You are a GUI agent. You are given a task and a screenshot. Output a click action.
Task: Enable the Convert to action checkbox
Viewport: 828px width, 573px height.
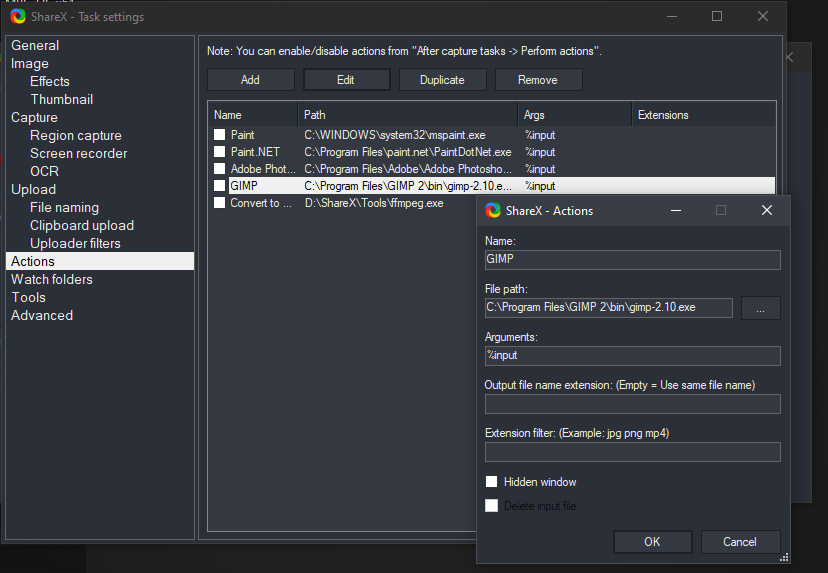tap(219, 203)
